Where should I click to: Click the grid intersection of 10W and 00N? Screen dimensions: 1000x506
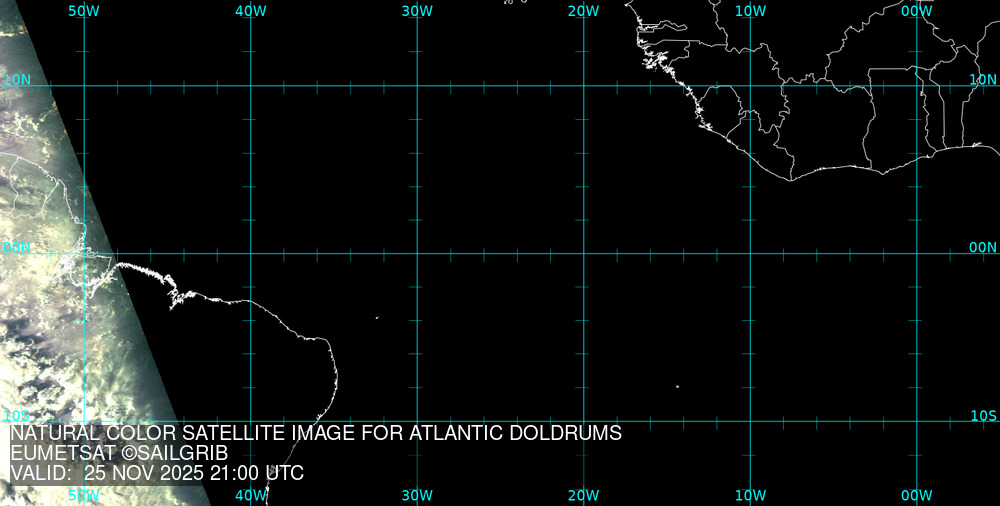pos(750,253)
